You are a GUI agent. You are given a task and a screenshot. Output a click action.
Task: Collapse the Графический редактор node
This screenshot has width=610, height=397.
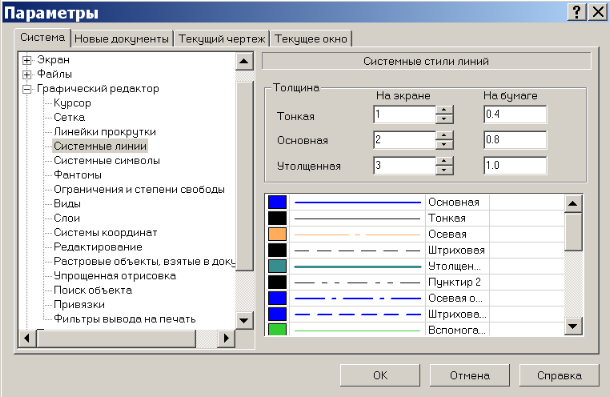tap(27, 89)
